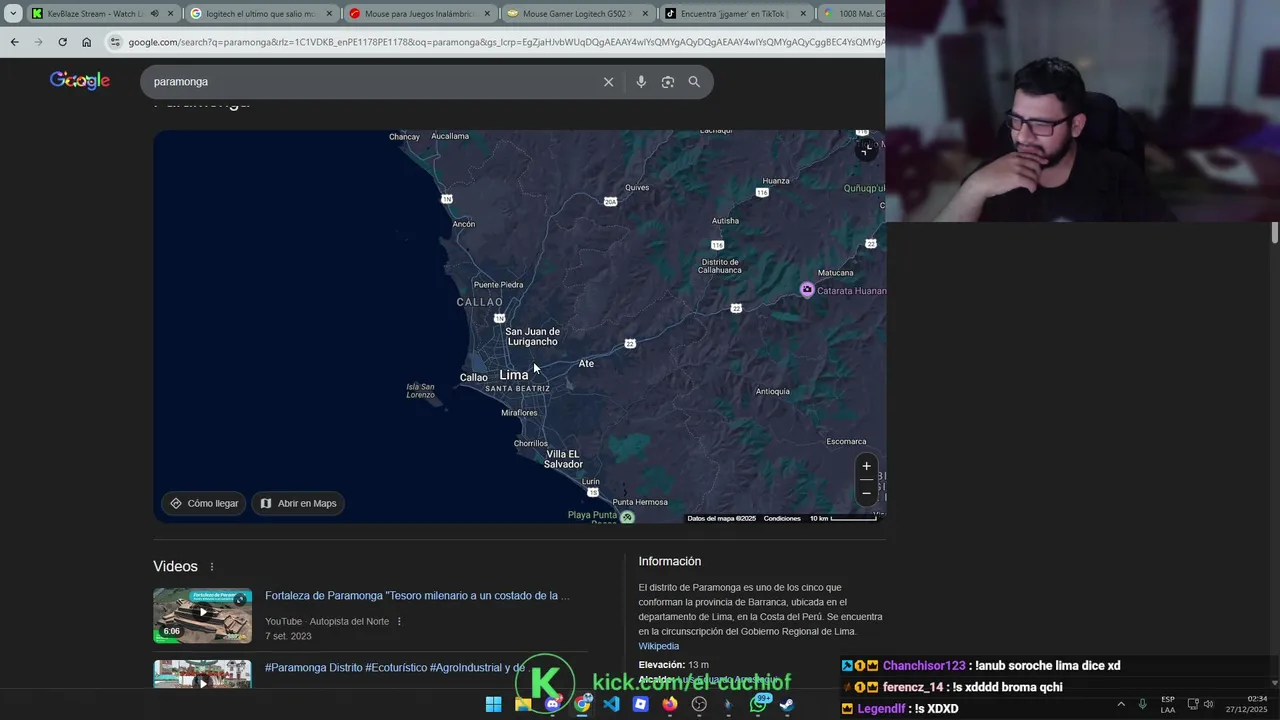The width and height of the screenshot is (1280, 720).
Task: Click San Juan de Lurigancho map label
Action: [532, 336]
